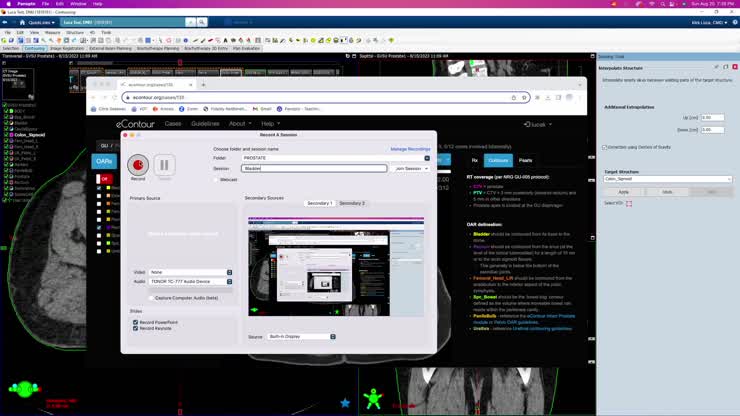Click the blue square tool in Eclipse toolbar
The image size is (740, 416).
[x=148, y=41]
